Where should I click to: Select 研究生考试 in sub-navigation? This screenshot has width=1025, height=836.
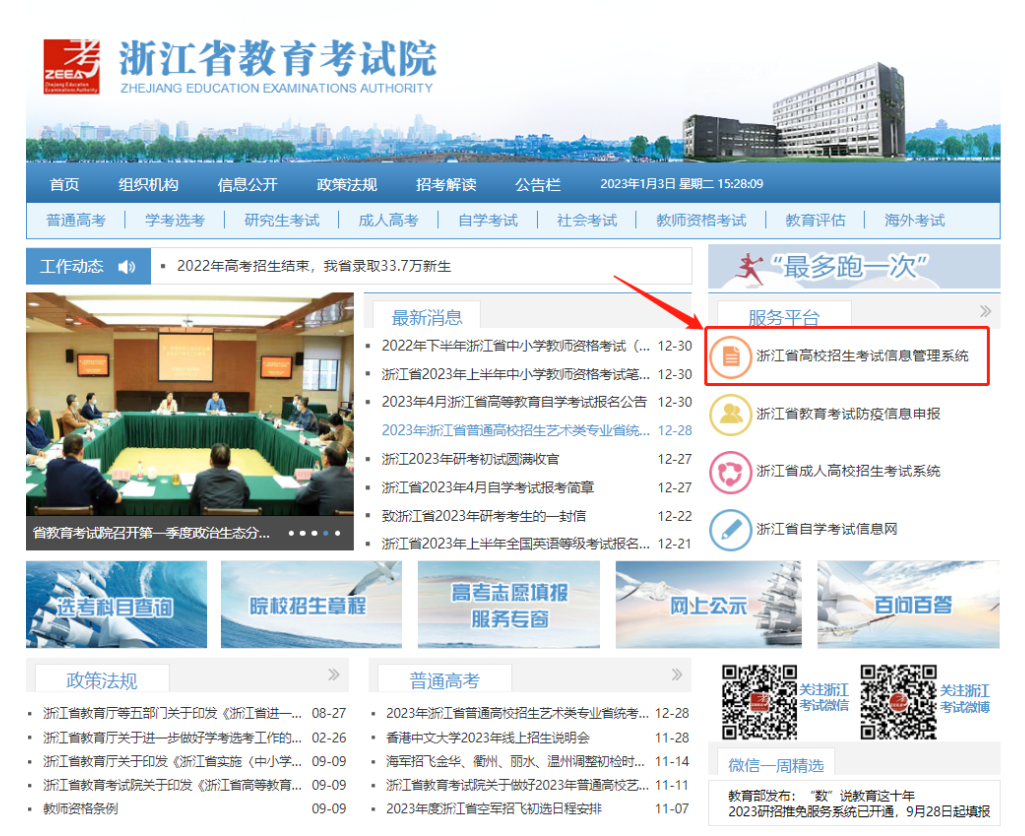[x=282, y=221]
